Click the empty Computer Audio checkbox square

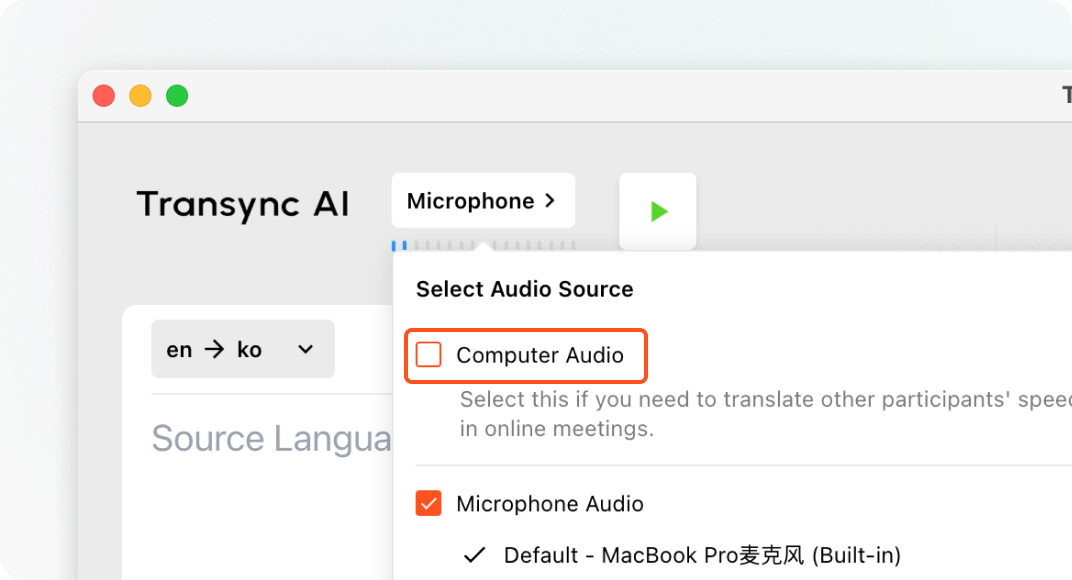[x=430, y=355]
